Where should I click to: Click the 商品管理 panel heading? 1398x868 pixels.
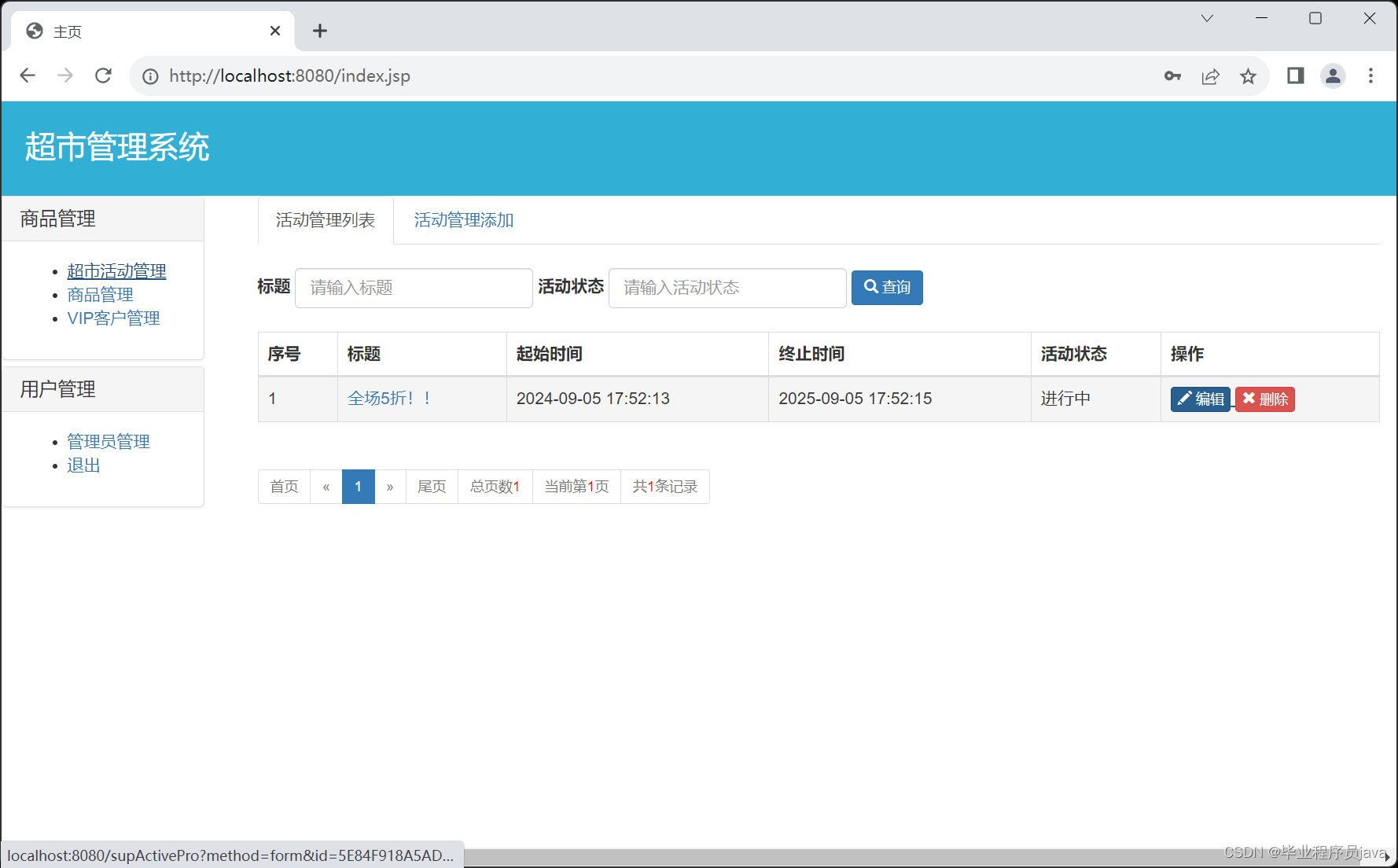coord(103,219)
